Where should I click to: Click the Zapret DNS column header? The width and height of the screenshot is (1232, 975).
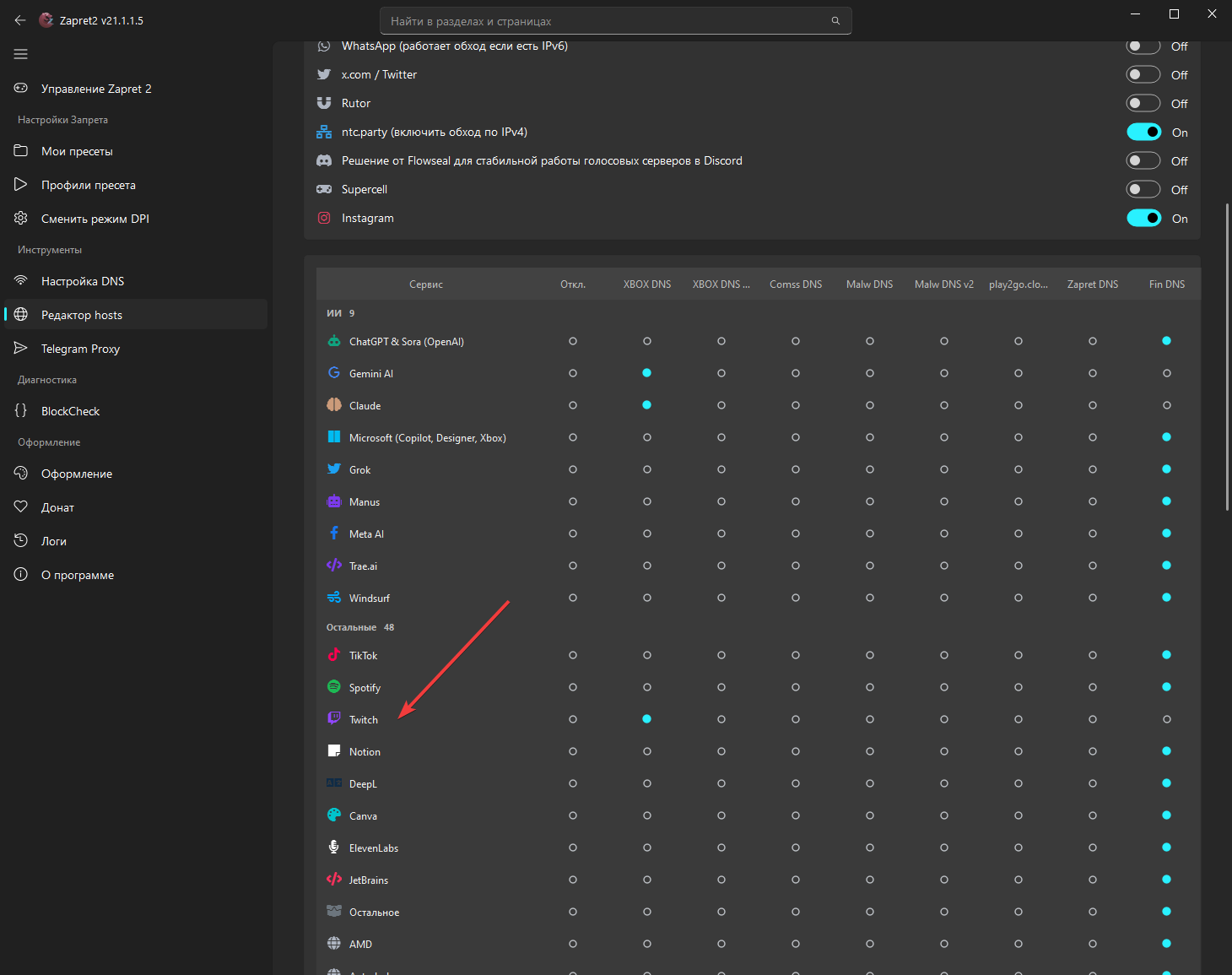click(1093, 284)
